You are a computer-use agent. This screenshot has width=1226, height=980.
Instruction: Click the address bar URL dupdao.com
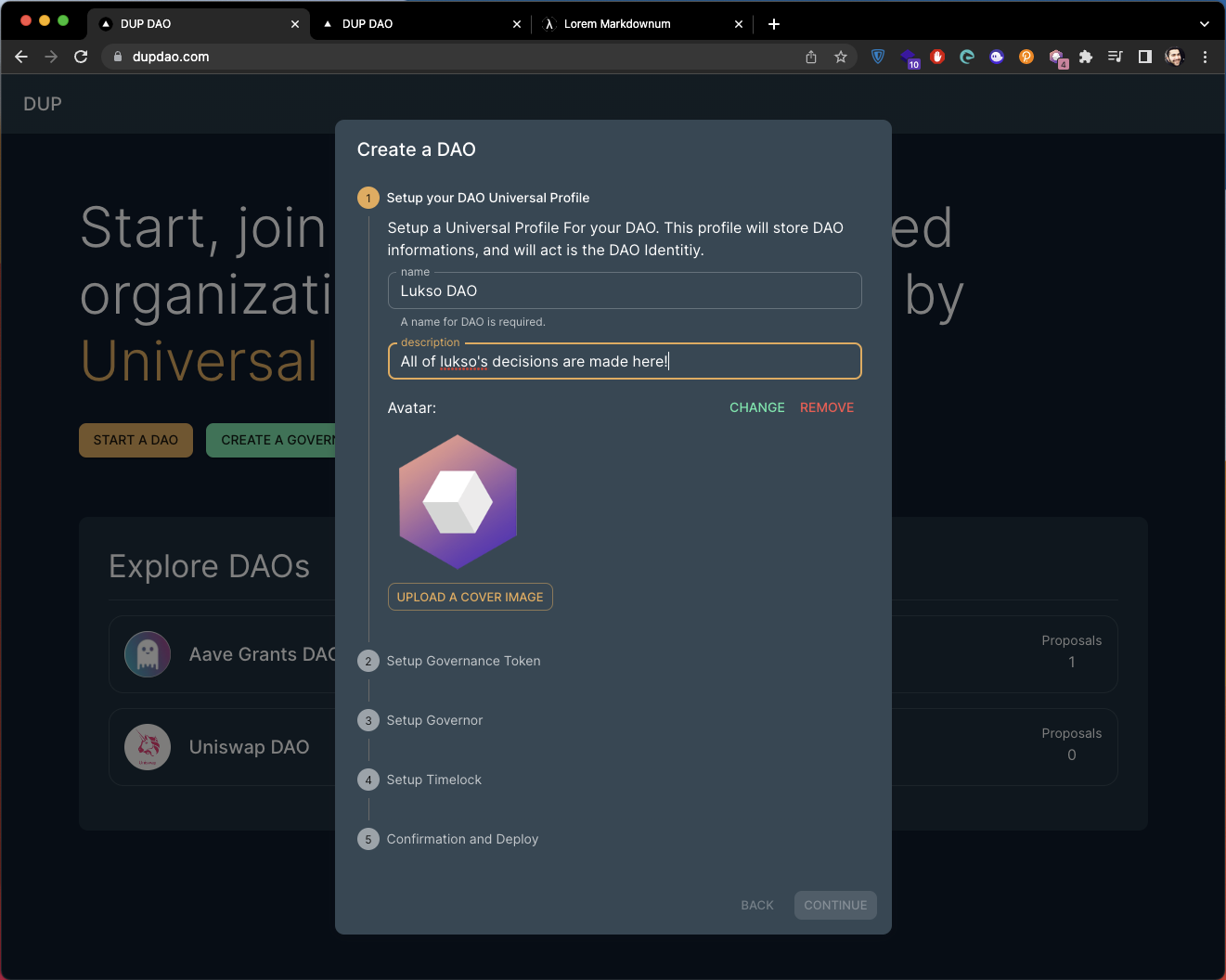pos(171,57)
